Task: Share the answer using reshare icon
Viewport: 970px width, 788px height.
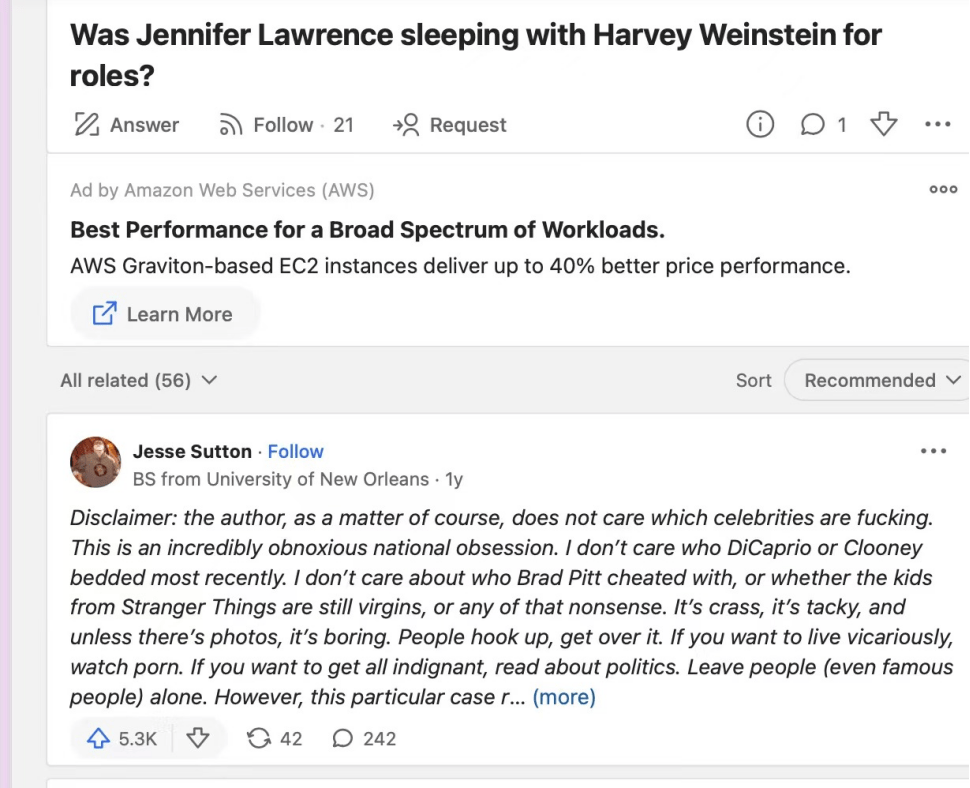Action: point(259,739)
